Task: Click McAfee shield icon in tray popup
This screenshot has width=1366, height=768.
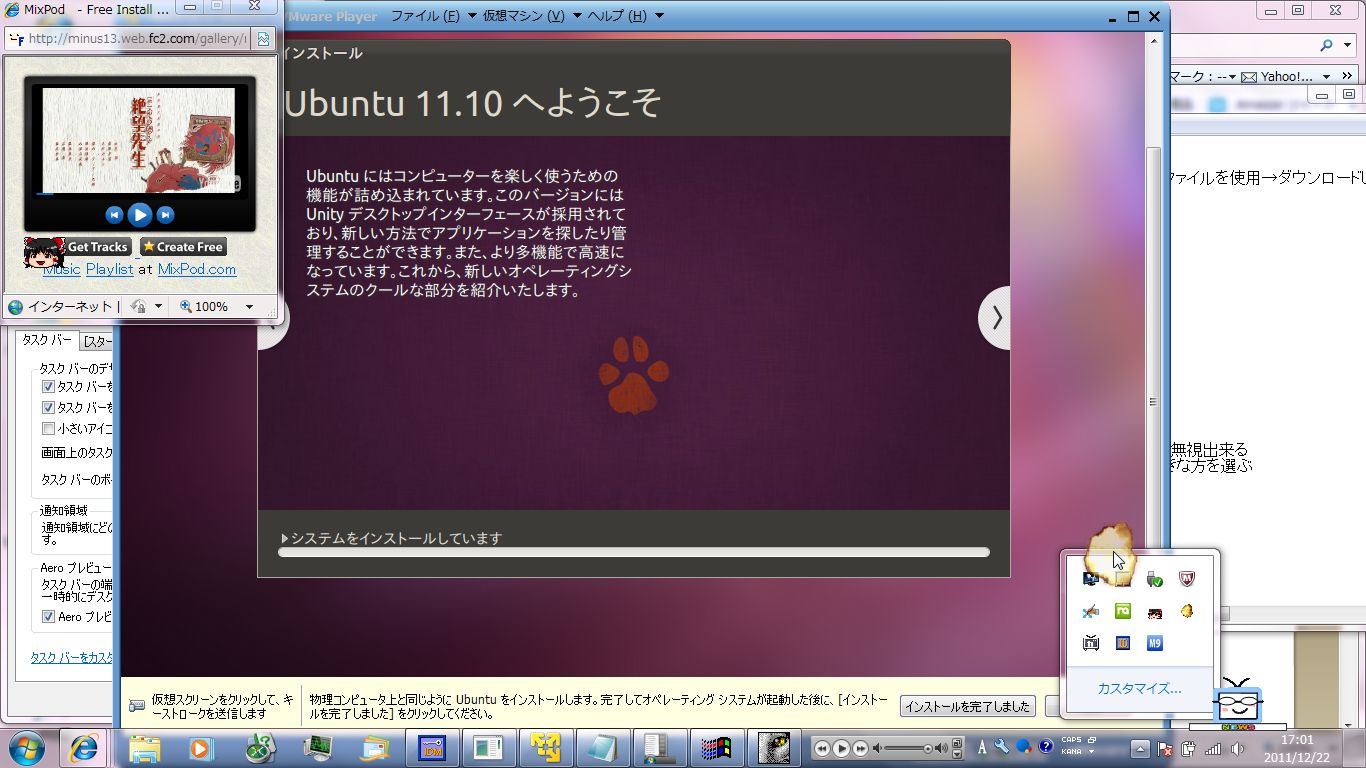Action: [x=1186, y=579]
